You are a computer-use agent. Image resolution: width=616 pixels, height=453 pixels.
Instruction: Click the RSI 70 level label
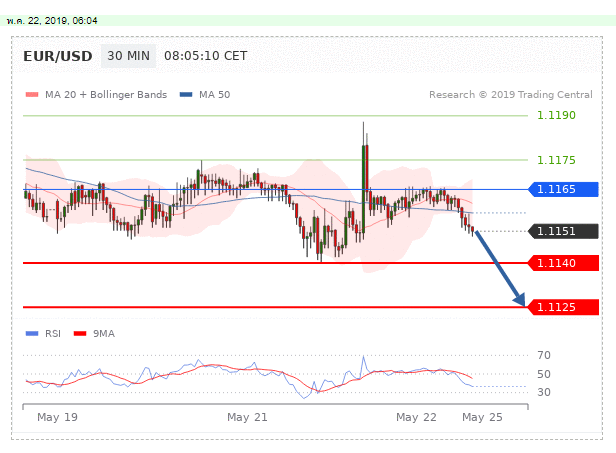click(x=544, y=355)
